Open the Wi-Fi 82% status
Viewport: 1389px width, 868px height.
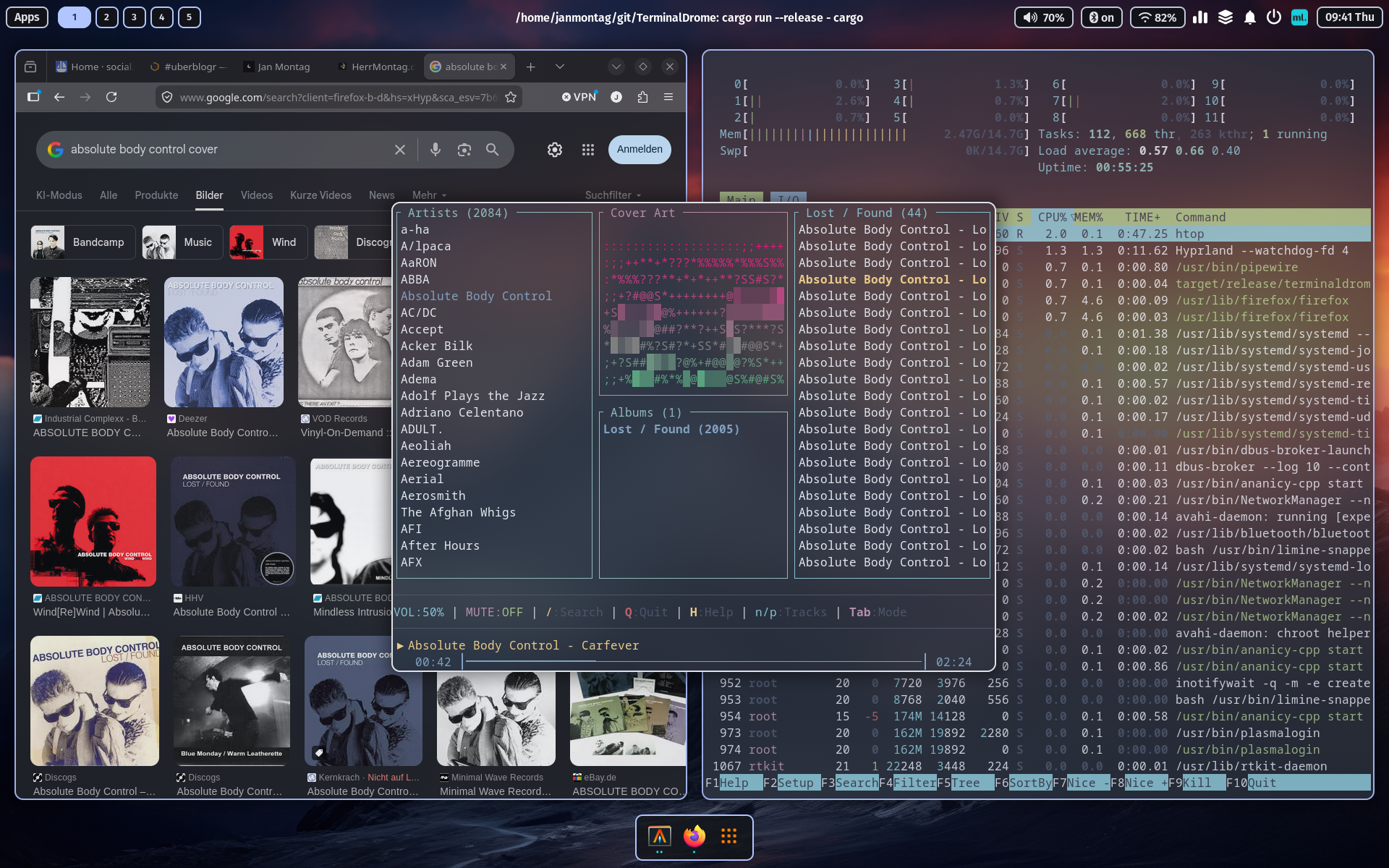(1157, 17)
